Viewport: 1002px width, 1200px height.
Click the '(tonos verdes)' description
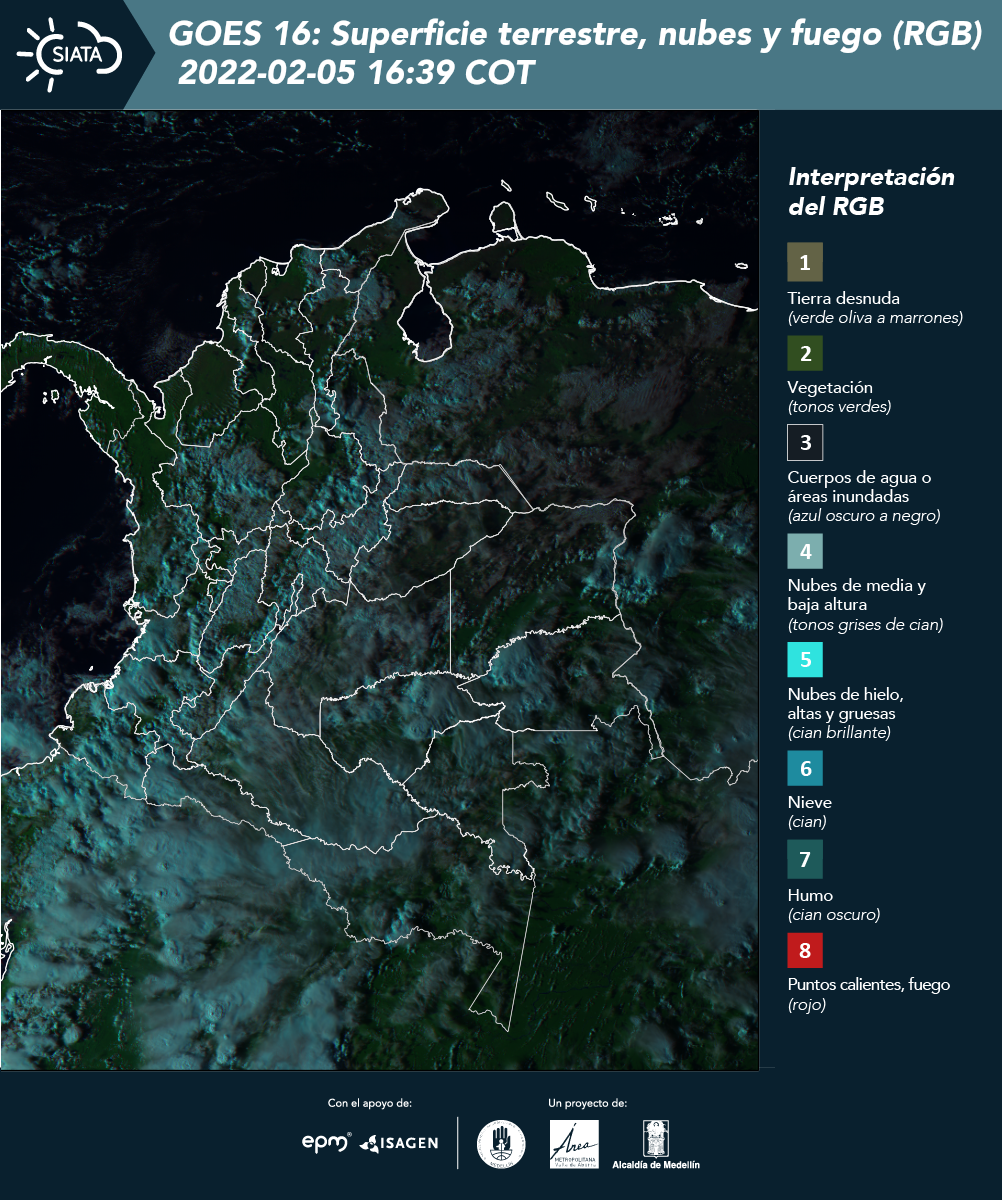pyautogui.click(x=839, y=407)
